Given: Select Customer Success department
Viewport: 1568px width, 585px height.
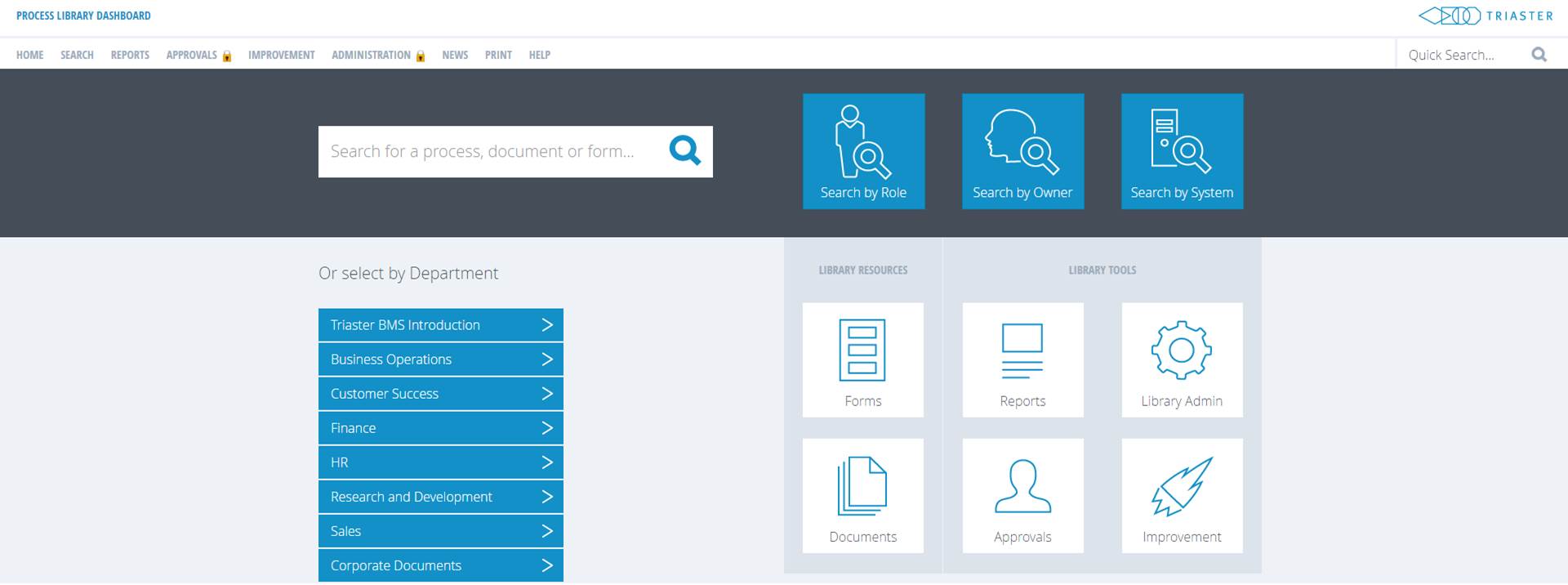Looking at the screenshot, I should [x=441, y=394].
